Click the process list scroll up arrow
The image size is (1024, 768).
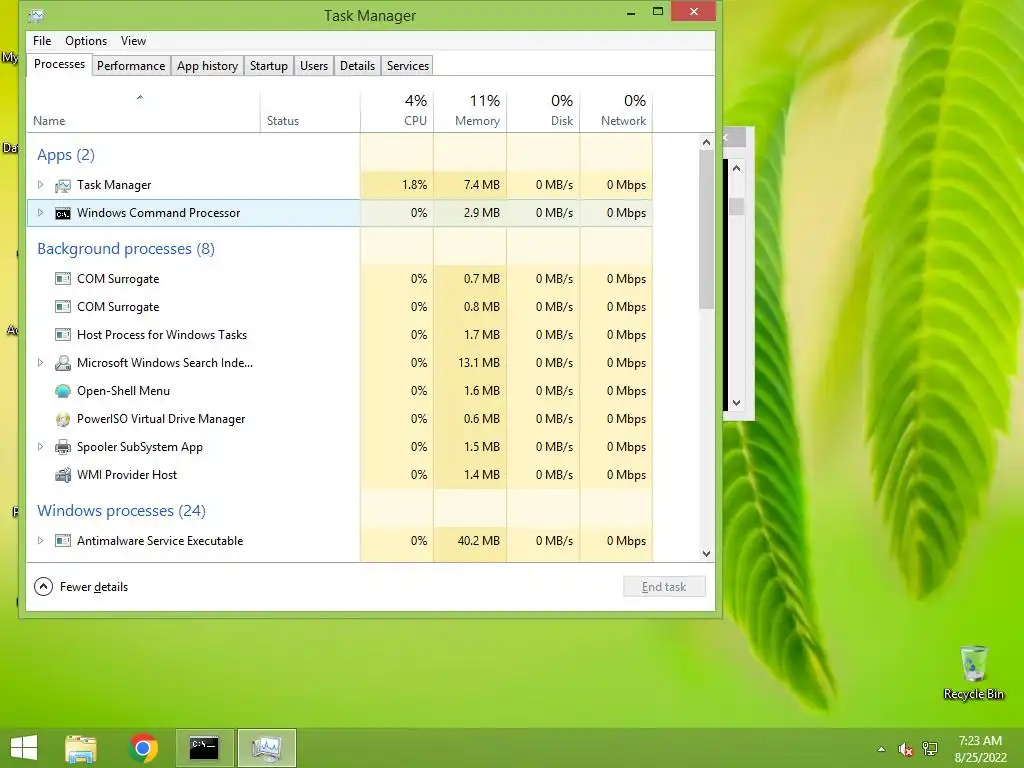tap(706, 142)
